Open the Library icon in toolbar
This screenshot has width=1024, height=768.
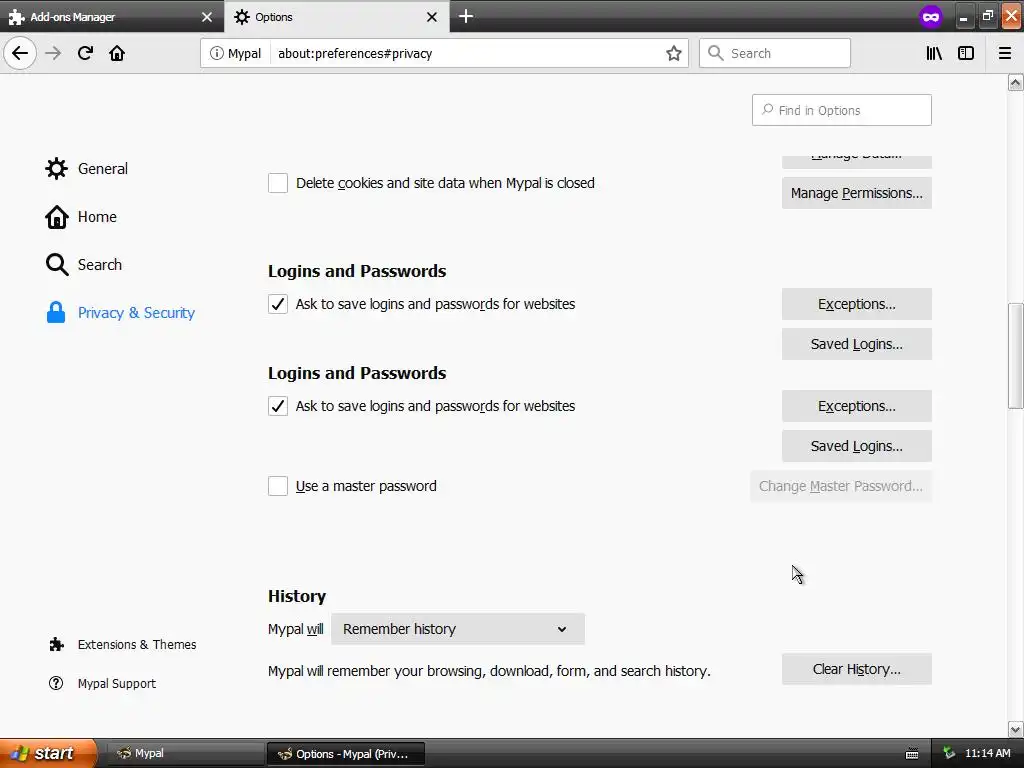click(934, 53)
